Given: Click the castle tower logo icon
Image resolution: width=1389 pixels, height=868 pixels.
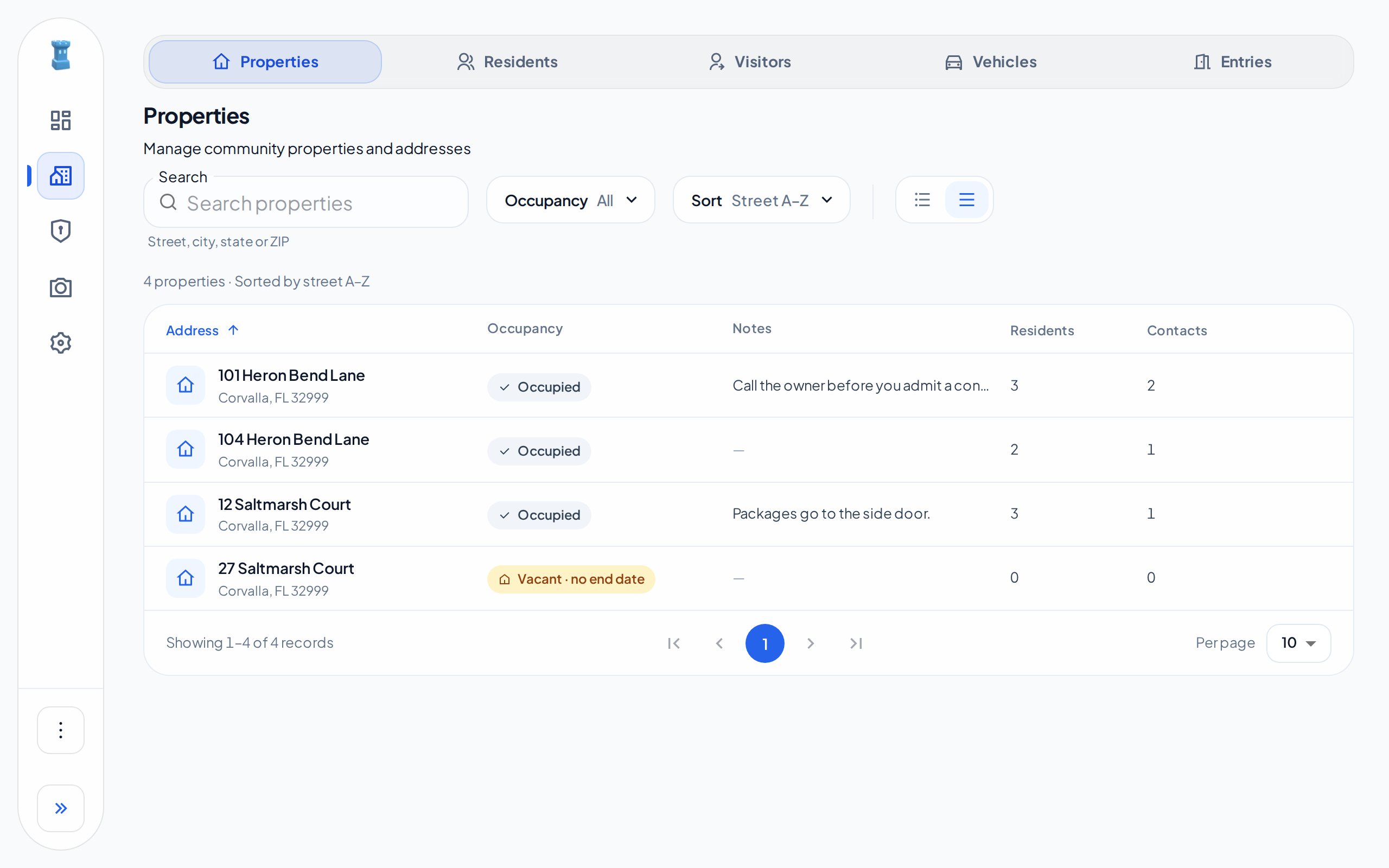Looking at the screenshot, I should pyautogui.click(x=61, y=55).
